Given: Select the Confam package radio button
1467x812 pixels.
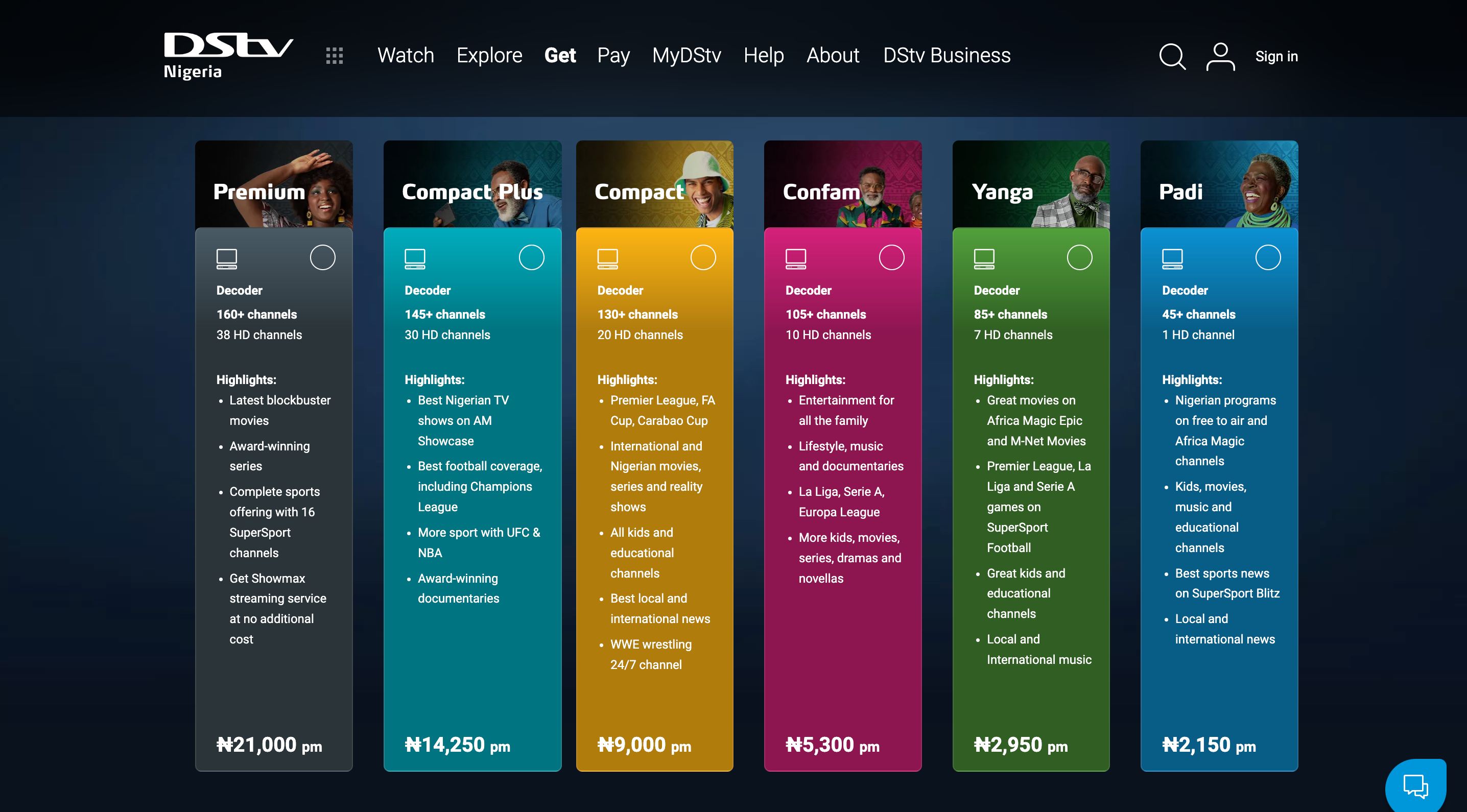Looking at the screenshot, I should point(891,257).
